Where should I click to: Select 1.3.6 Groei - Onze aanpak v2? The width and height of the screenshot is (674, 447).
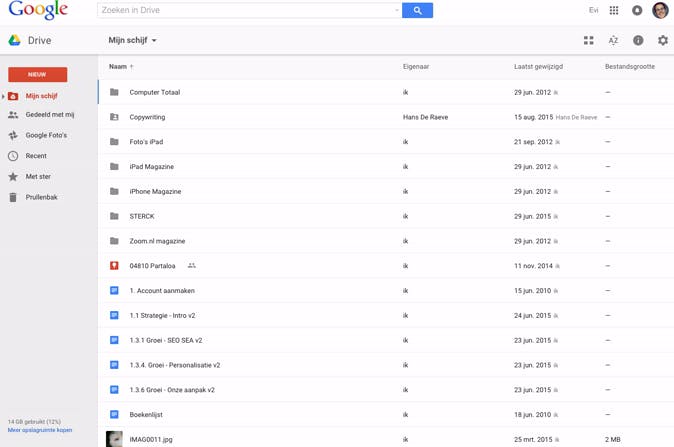[x=172, y=390]
